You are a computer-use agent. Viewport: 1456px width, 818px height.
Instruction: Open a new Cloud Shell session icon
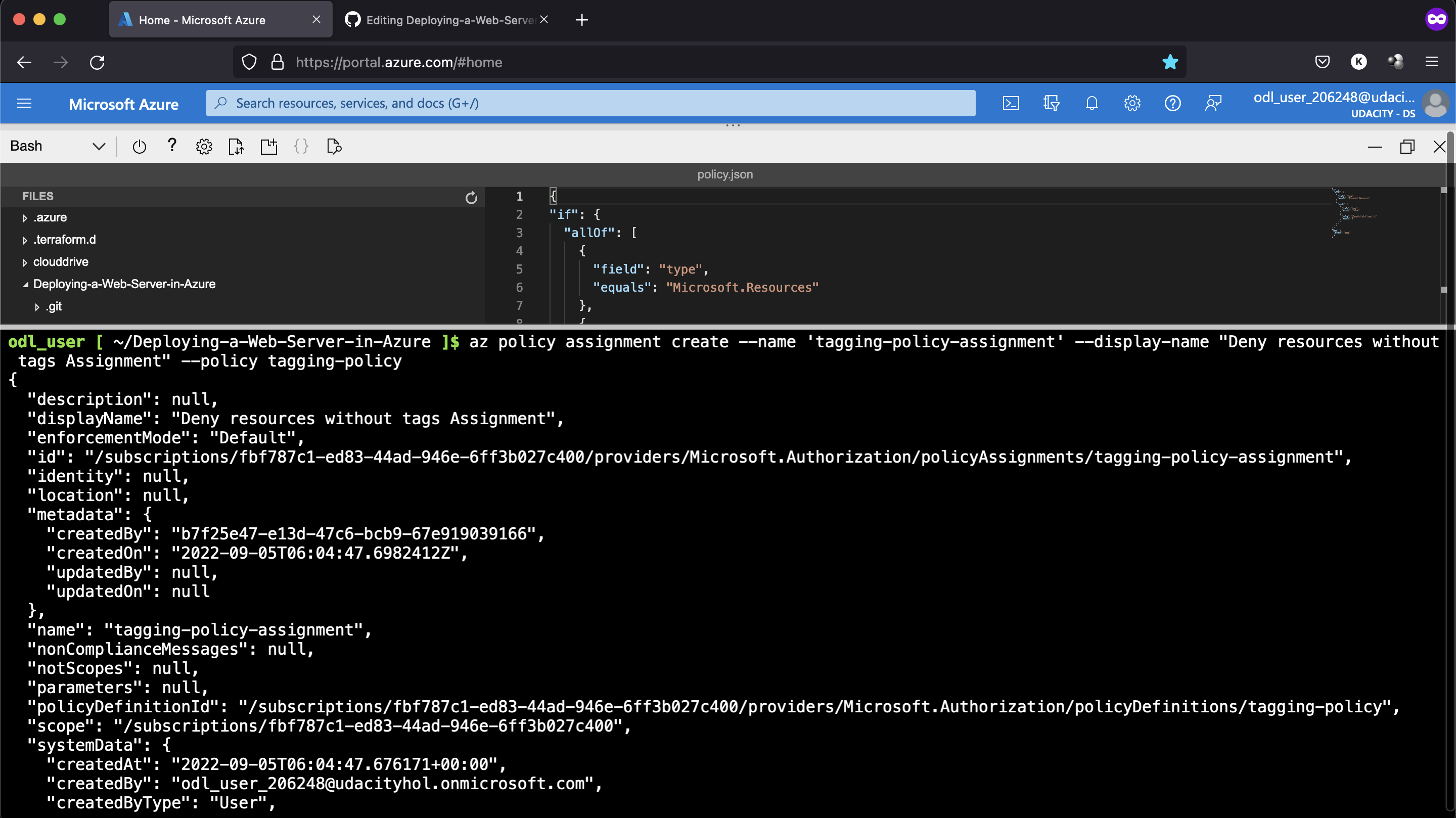[268, 147]
